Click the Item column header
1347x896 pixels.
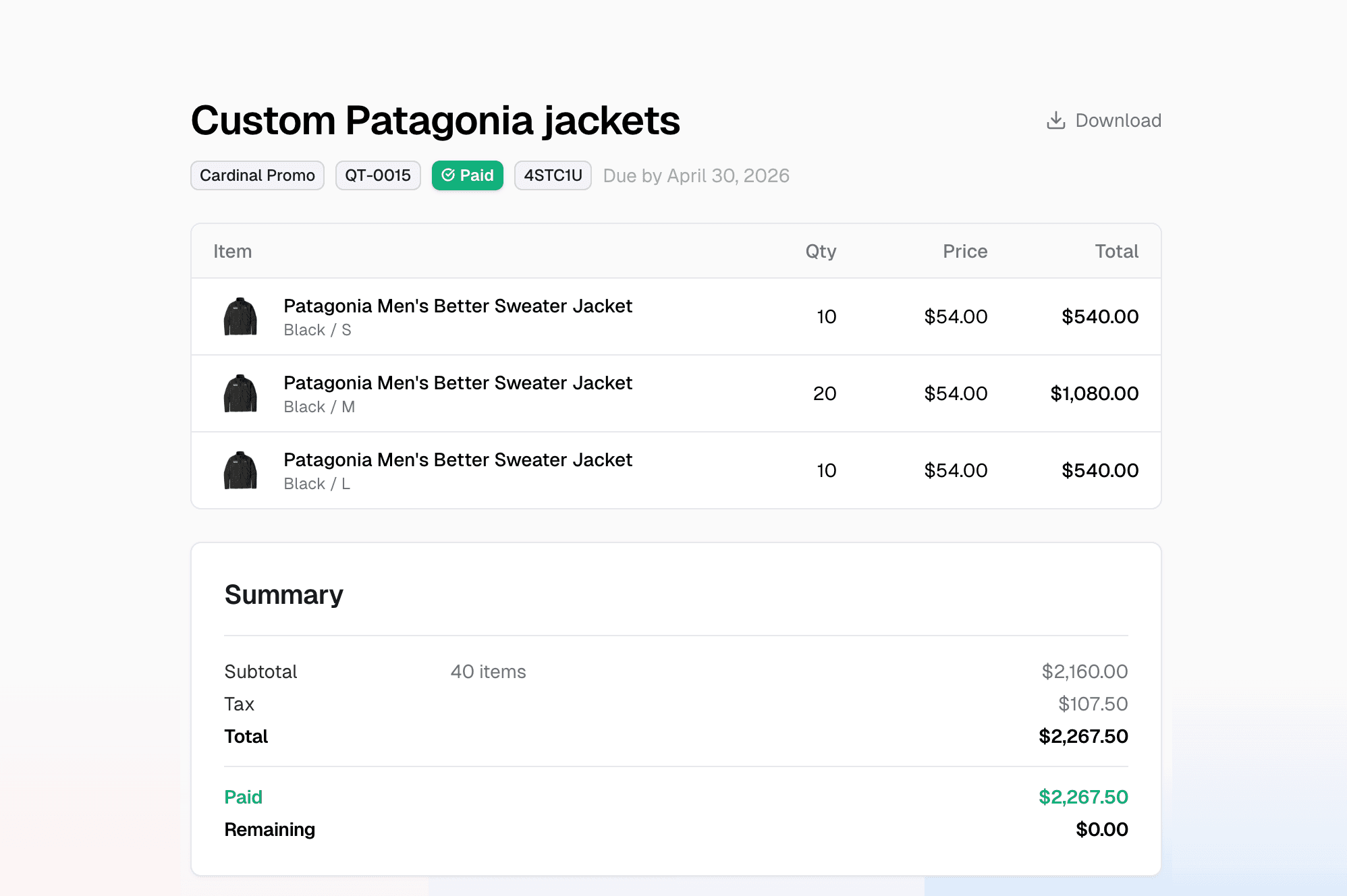233,251
